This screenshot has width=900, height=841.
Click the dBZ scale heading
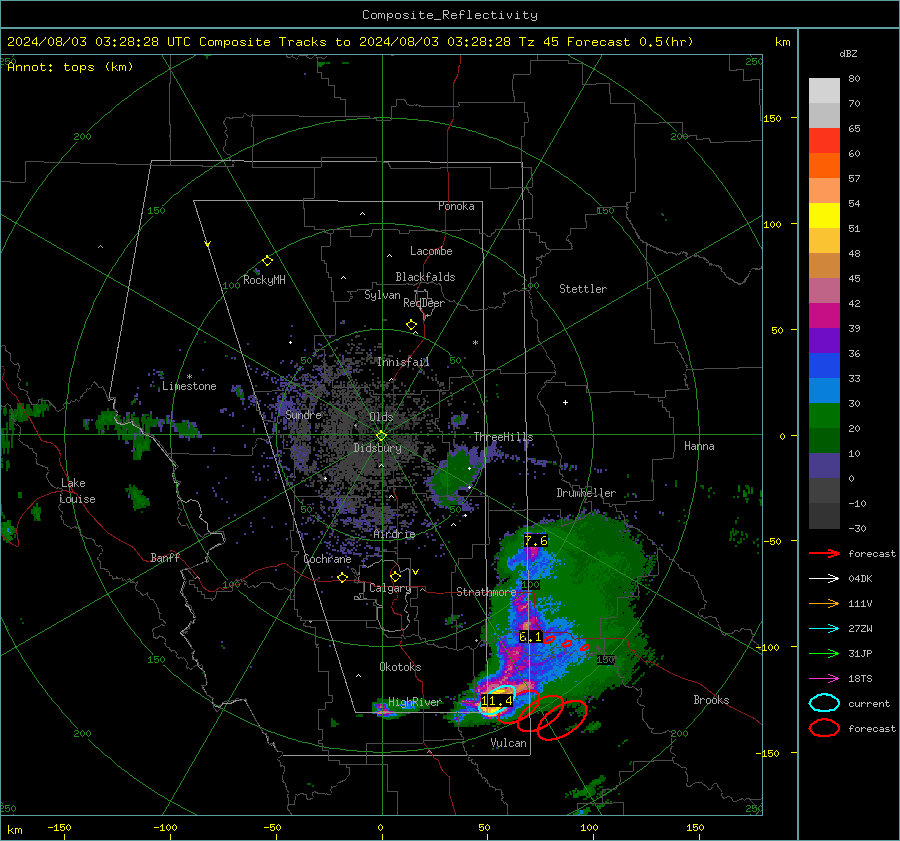848,54
